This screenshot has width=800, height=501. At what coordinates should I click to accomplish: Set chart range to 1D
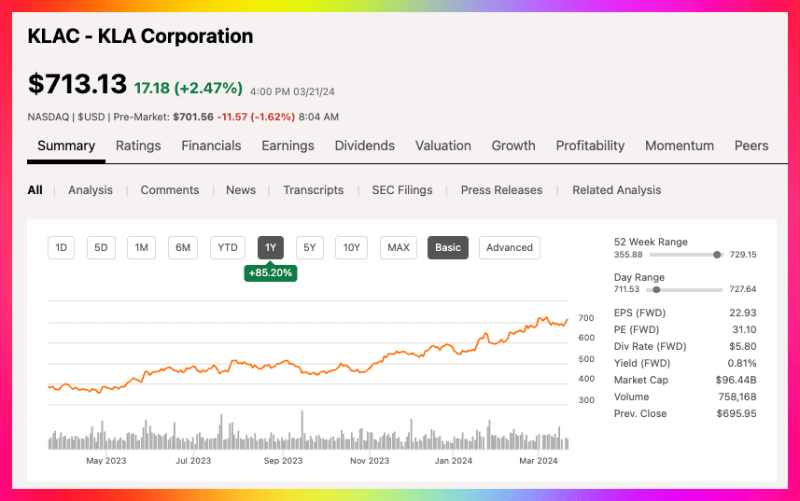[61, 247]
